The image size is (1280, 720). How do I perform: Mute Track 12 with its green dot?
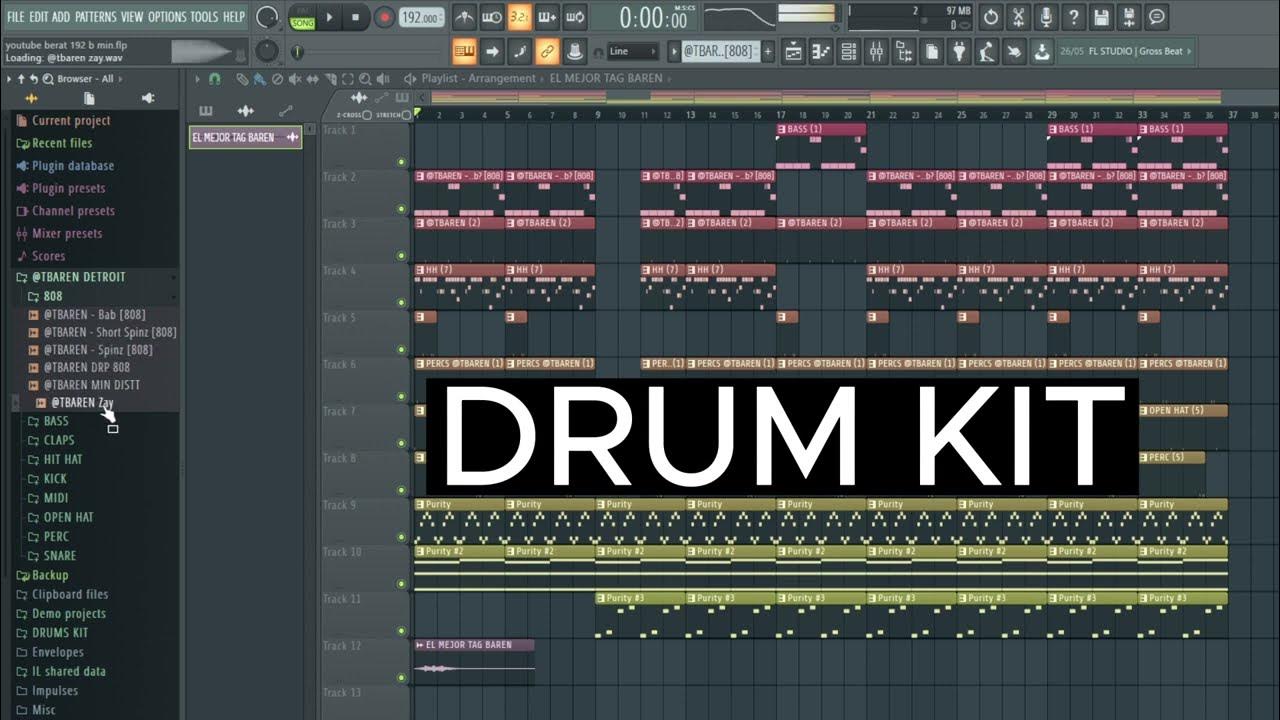coord(402,677)
